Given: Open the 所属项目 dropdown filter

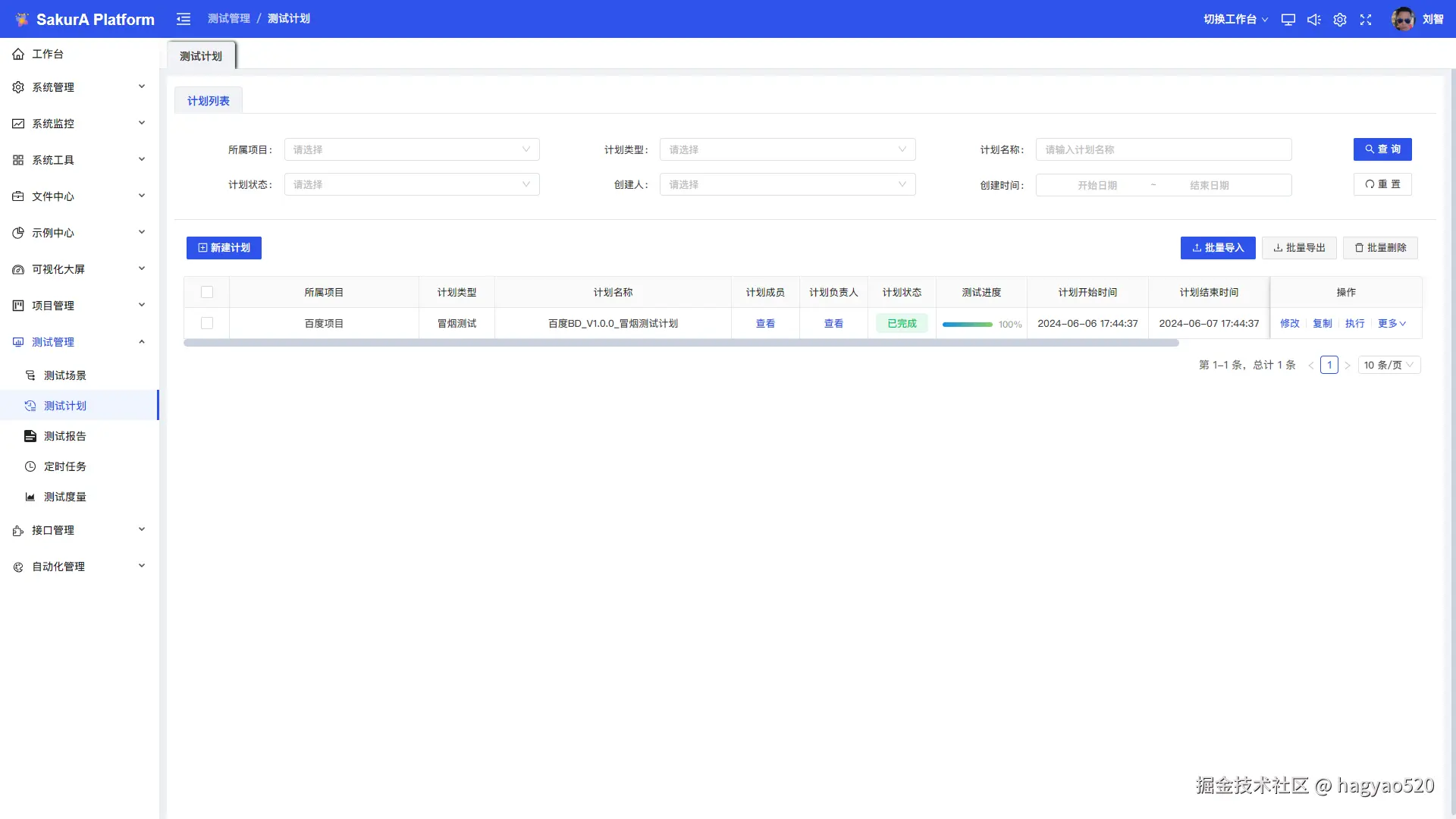Looking at the screenshot, I should 412,149.
